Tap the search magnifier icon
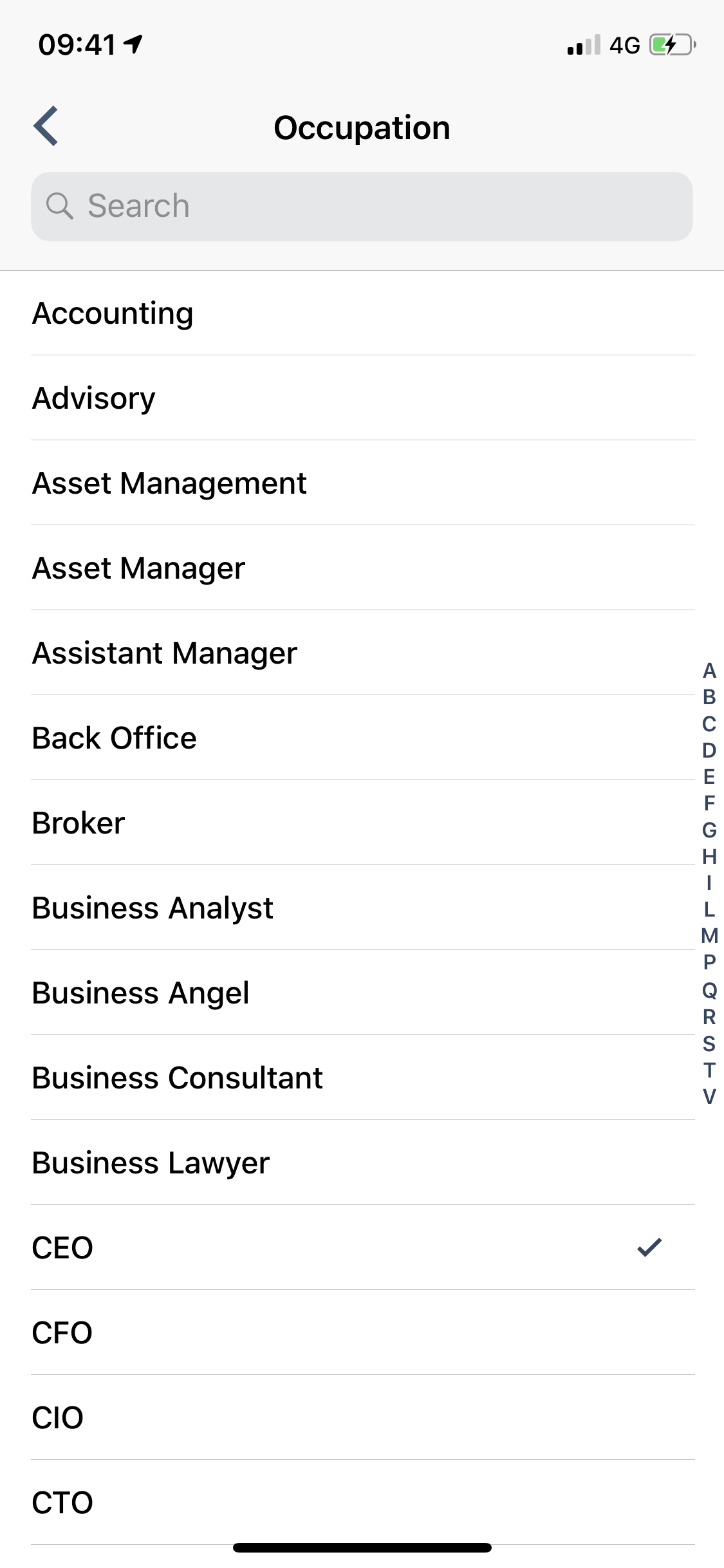Viewport: 724px width, 1568px height. click(x=59, y=207)
